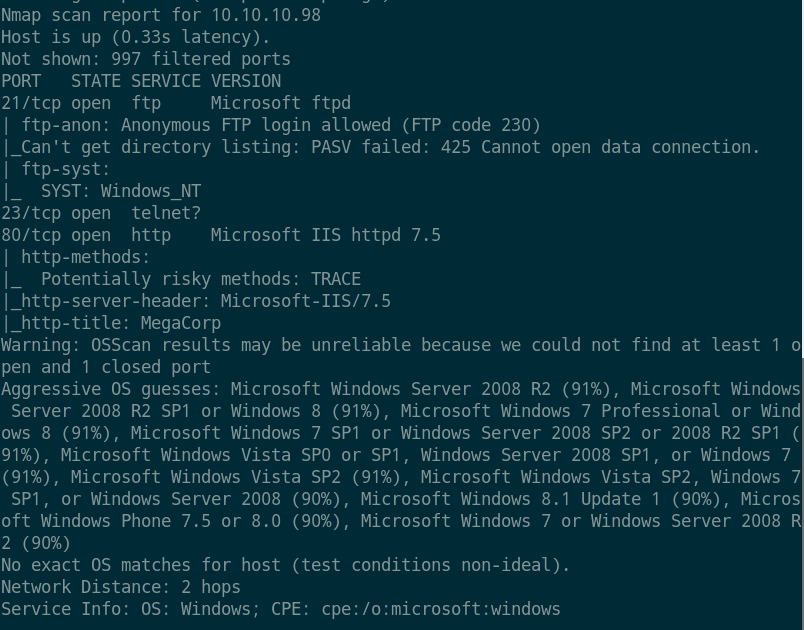Click the 'PORT STATE SERVICE VERSION' header row

(140, 81)
